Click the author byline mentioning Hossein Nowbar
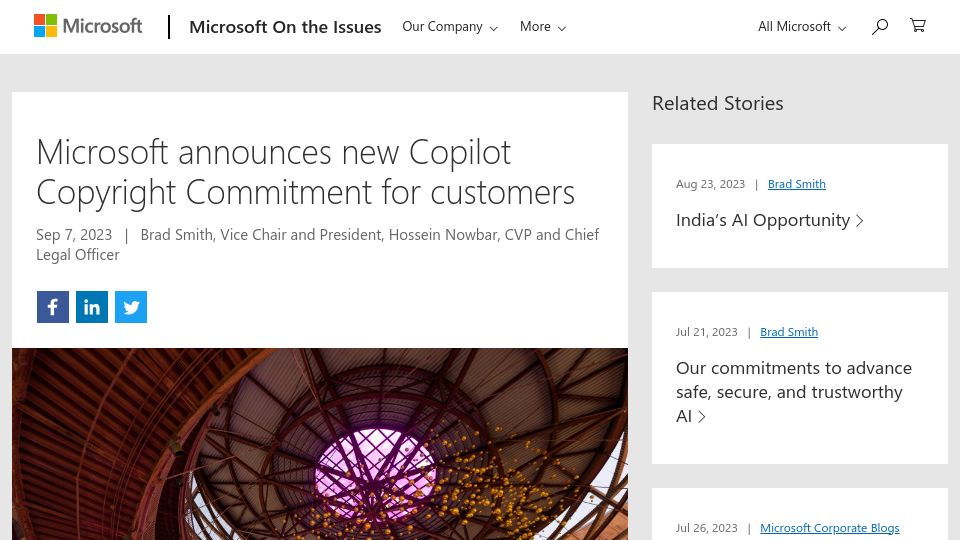 (x=317, y=244)
